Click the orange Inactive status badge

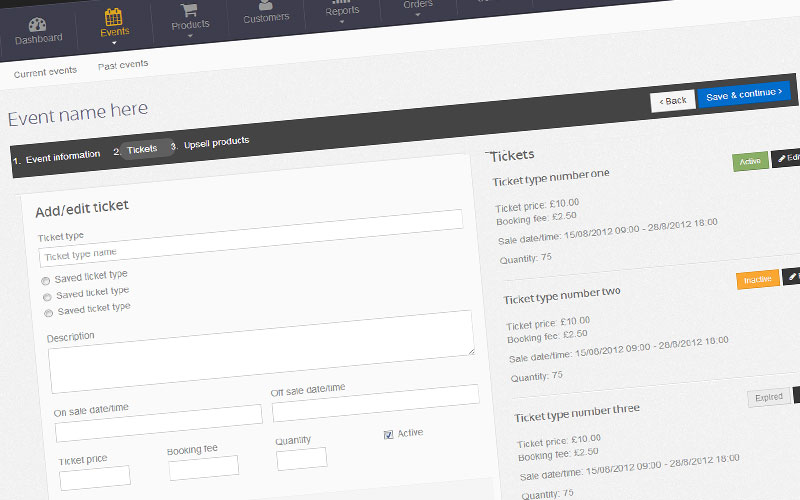pyautogui.click(x=757, y=279)
